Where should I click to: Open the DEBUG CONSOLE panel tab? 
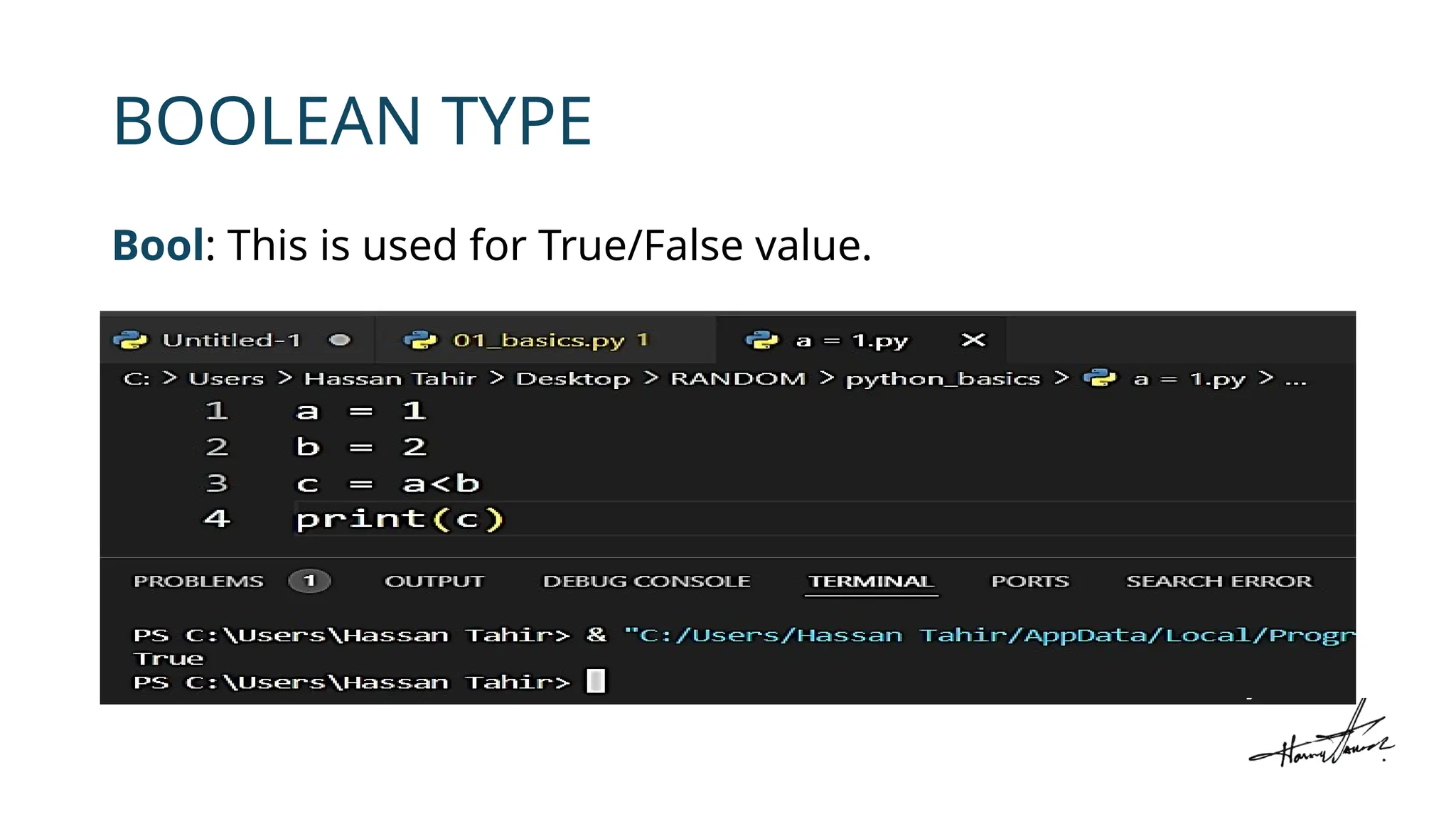646,581
